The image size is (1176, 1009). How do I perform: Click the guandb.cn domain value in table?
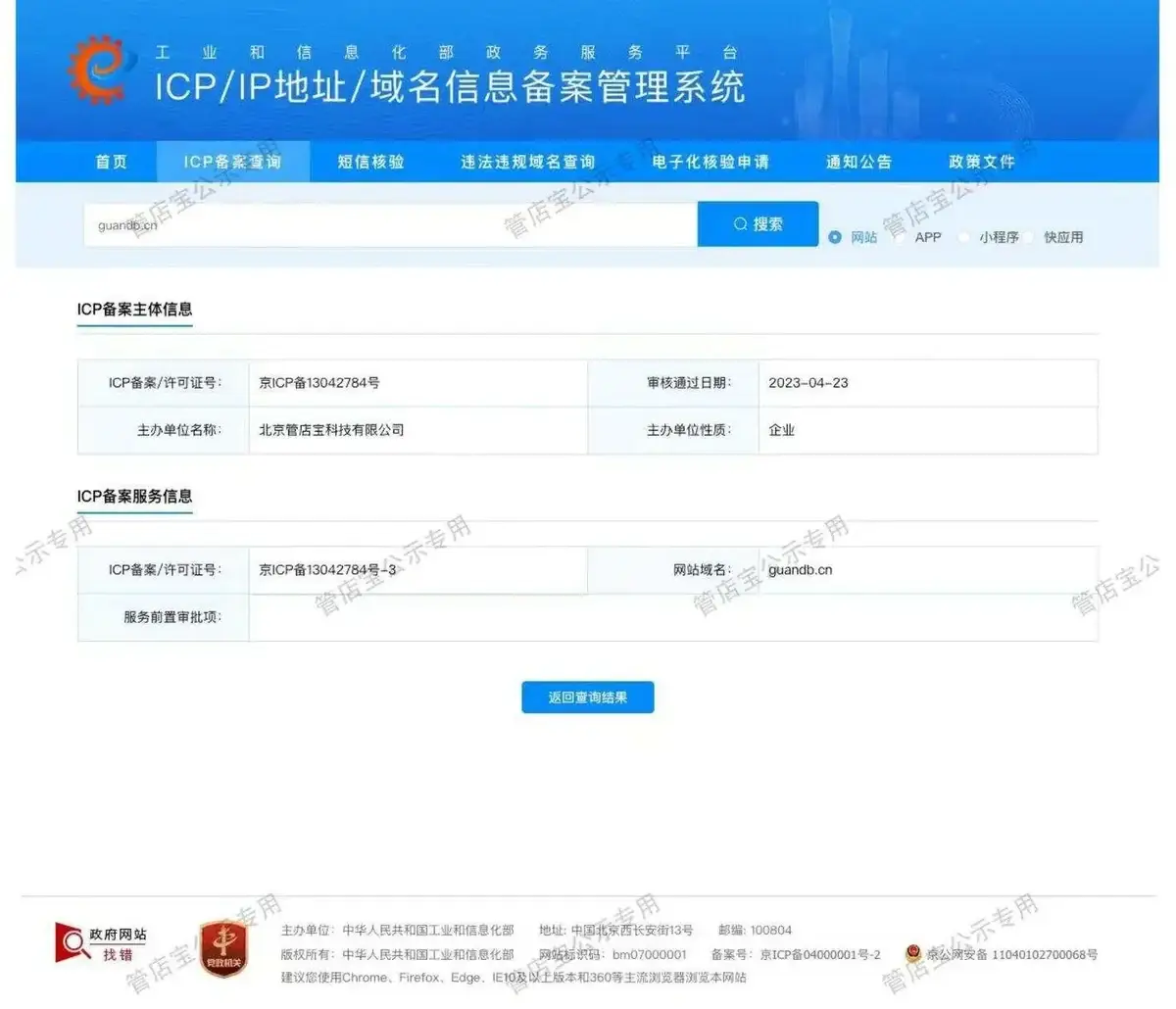click(x=801, y=570)
